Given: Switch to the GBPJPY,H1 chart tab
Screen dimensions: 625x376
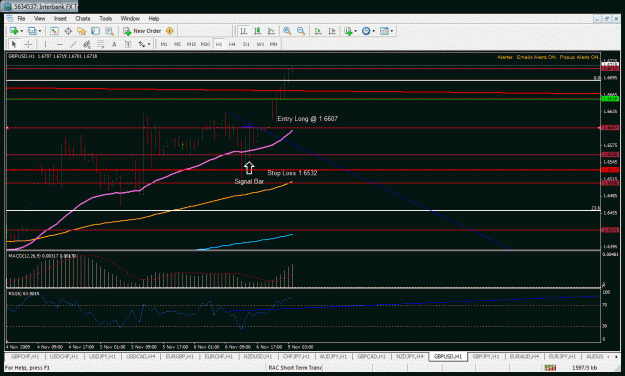Looking at the screenshot, I should point(486,356).
